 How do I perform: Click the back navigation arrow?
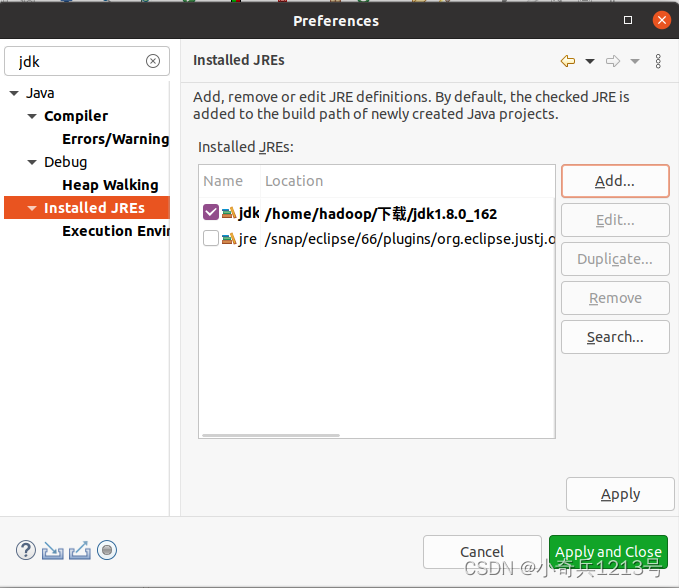(567, 61)
